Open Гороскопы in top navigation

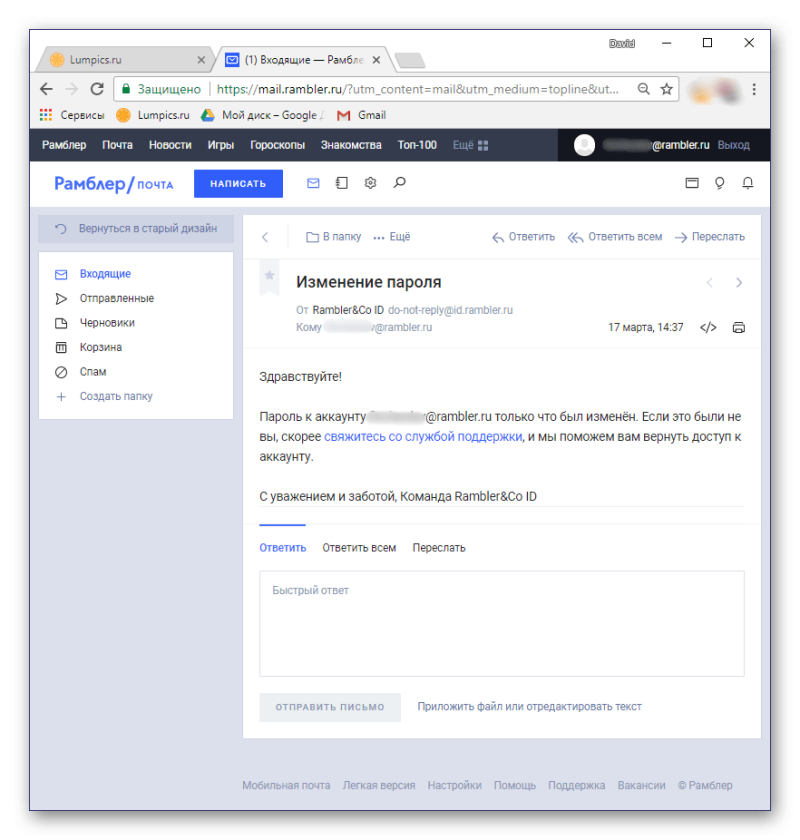click(x=277, y=145)
